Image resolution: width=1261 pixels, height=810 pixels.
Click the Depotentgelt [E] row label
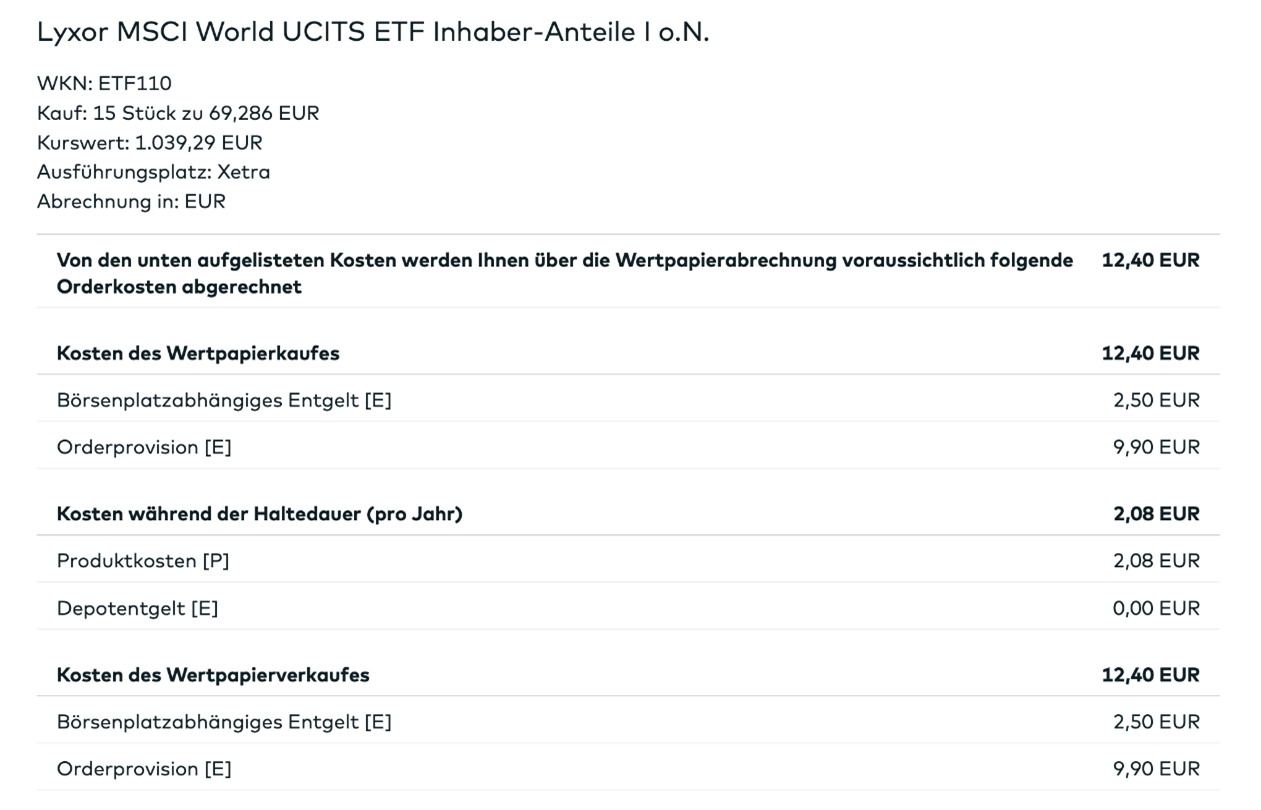tap(137, 608)
